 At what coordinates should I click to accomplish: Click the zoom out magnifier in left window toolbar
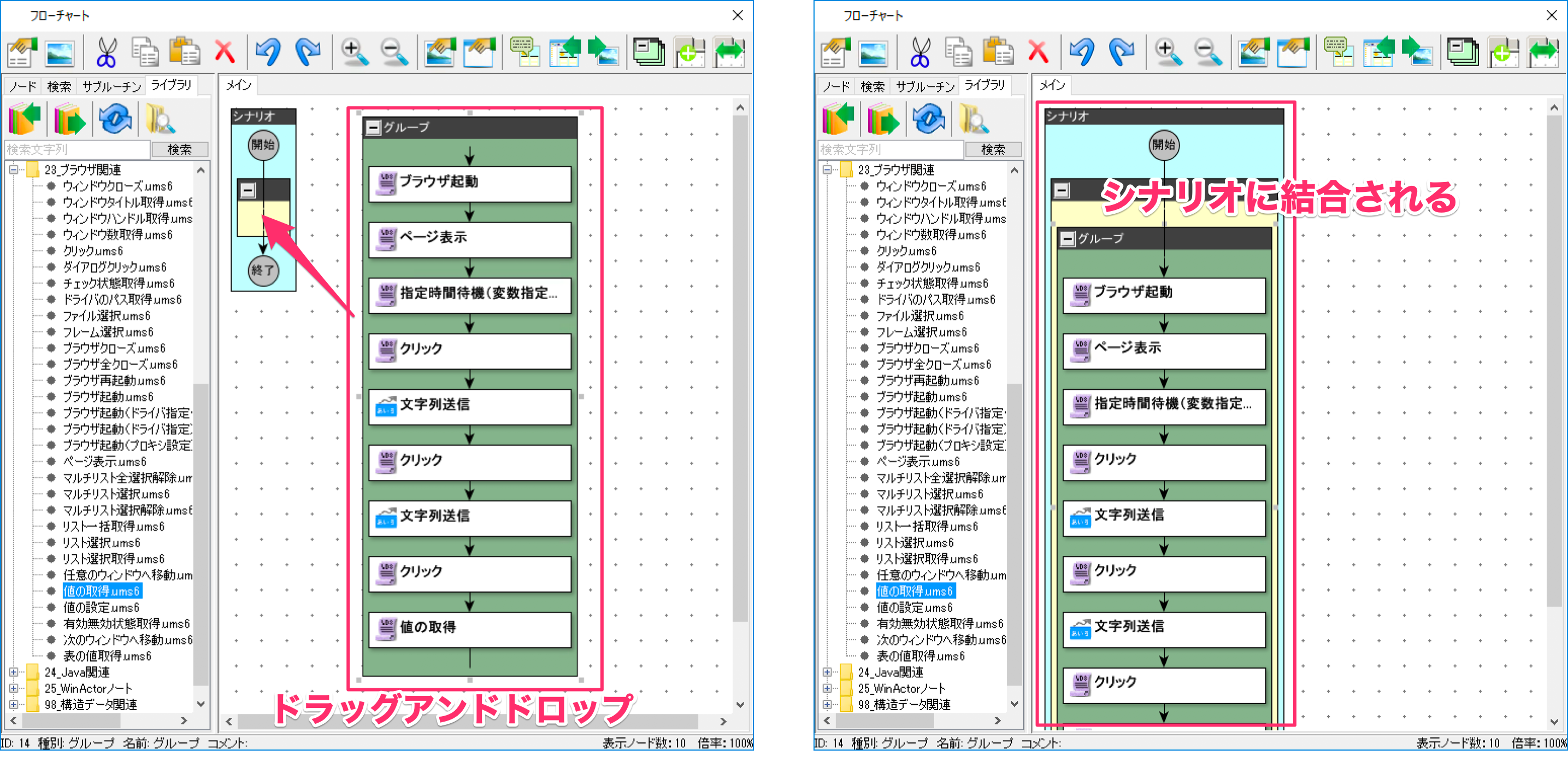(x=394, y=52)
